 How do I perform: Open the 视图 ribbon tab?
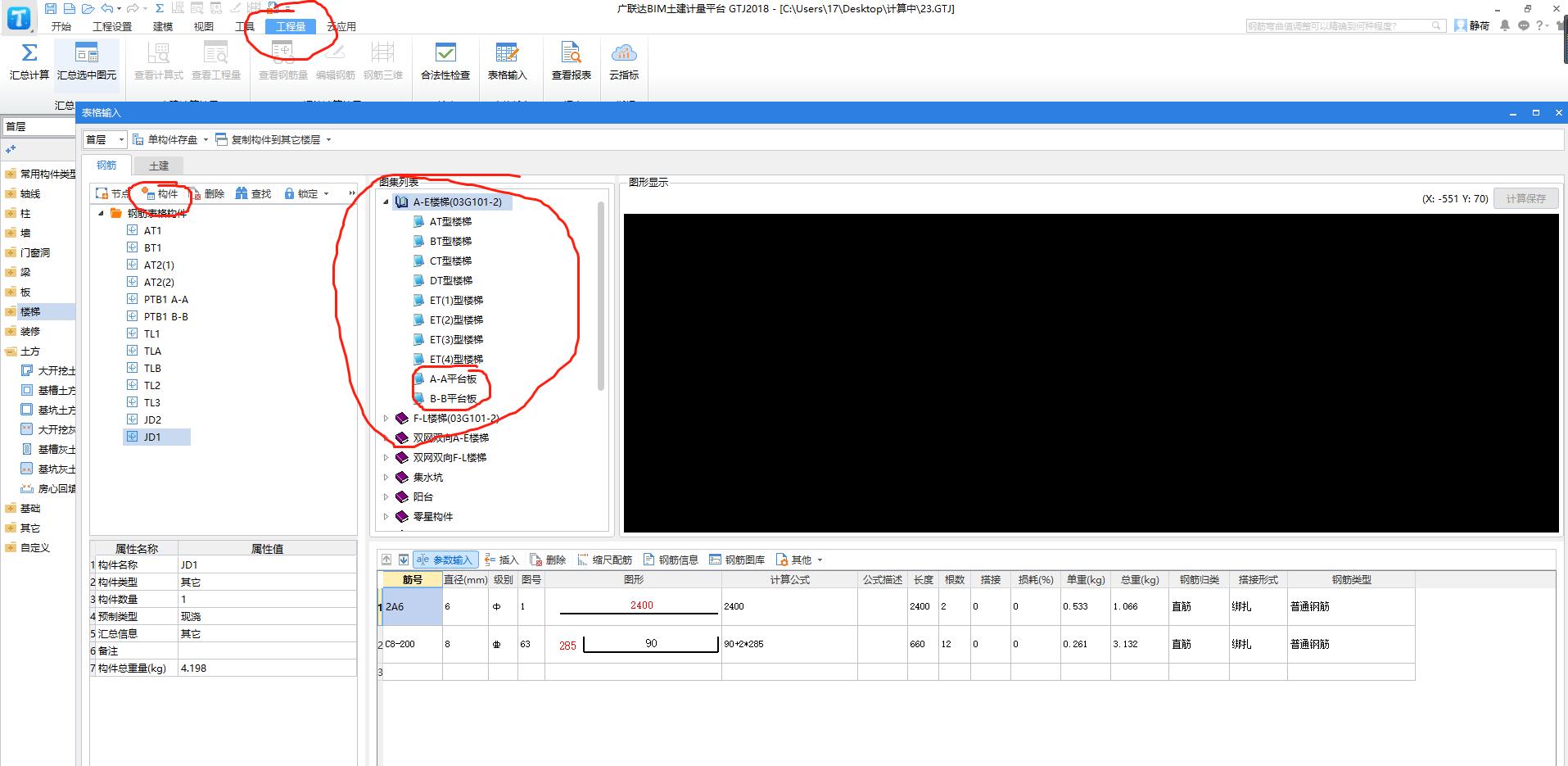coord(204,26)
